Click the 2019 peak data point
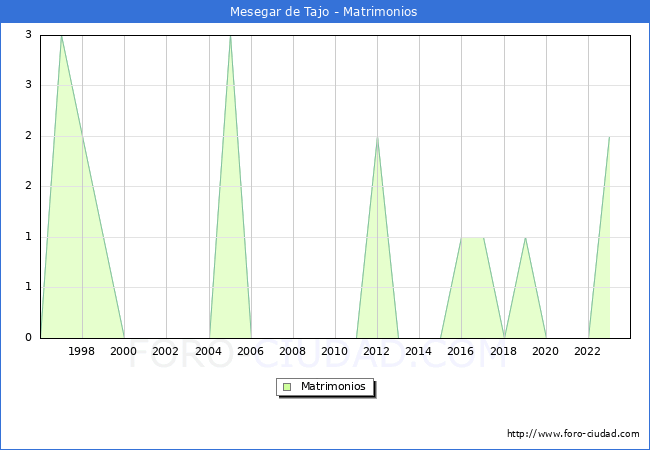The image size is (650, 450). 525,238
